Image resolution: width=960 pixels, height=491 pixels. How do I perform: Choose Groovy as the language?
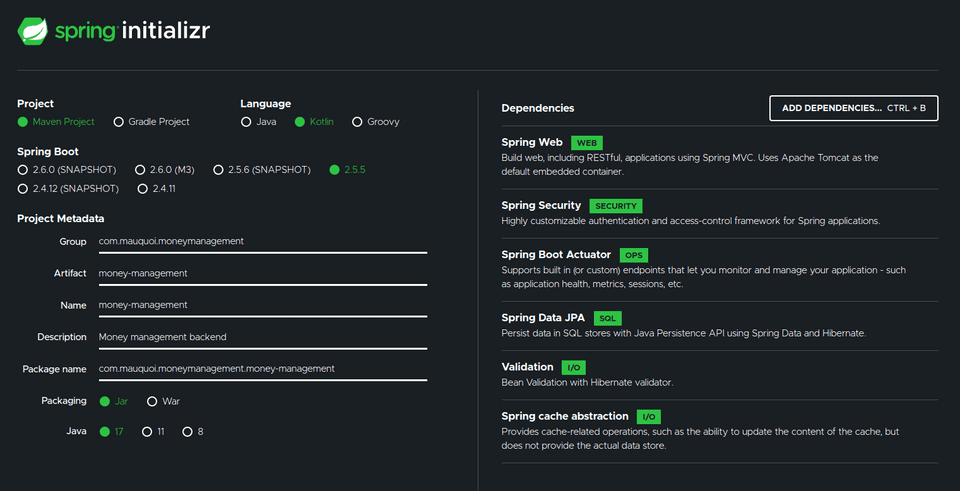(357, 122)
